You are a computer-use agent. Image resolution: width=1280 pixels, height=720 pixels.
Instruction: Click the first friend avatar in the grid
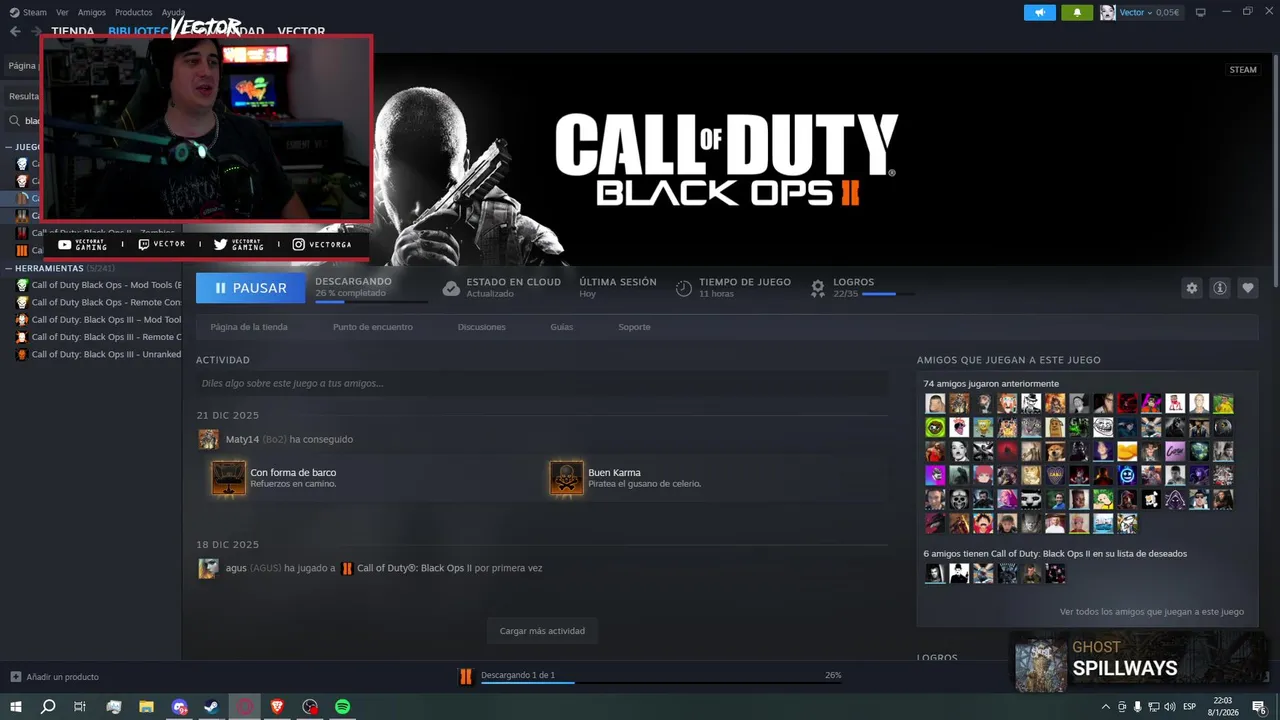coord(935,404)
